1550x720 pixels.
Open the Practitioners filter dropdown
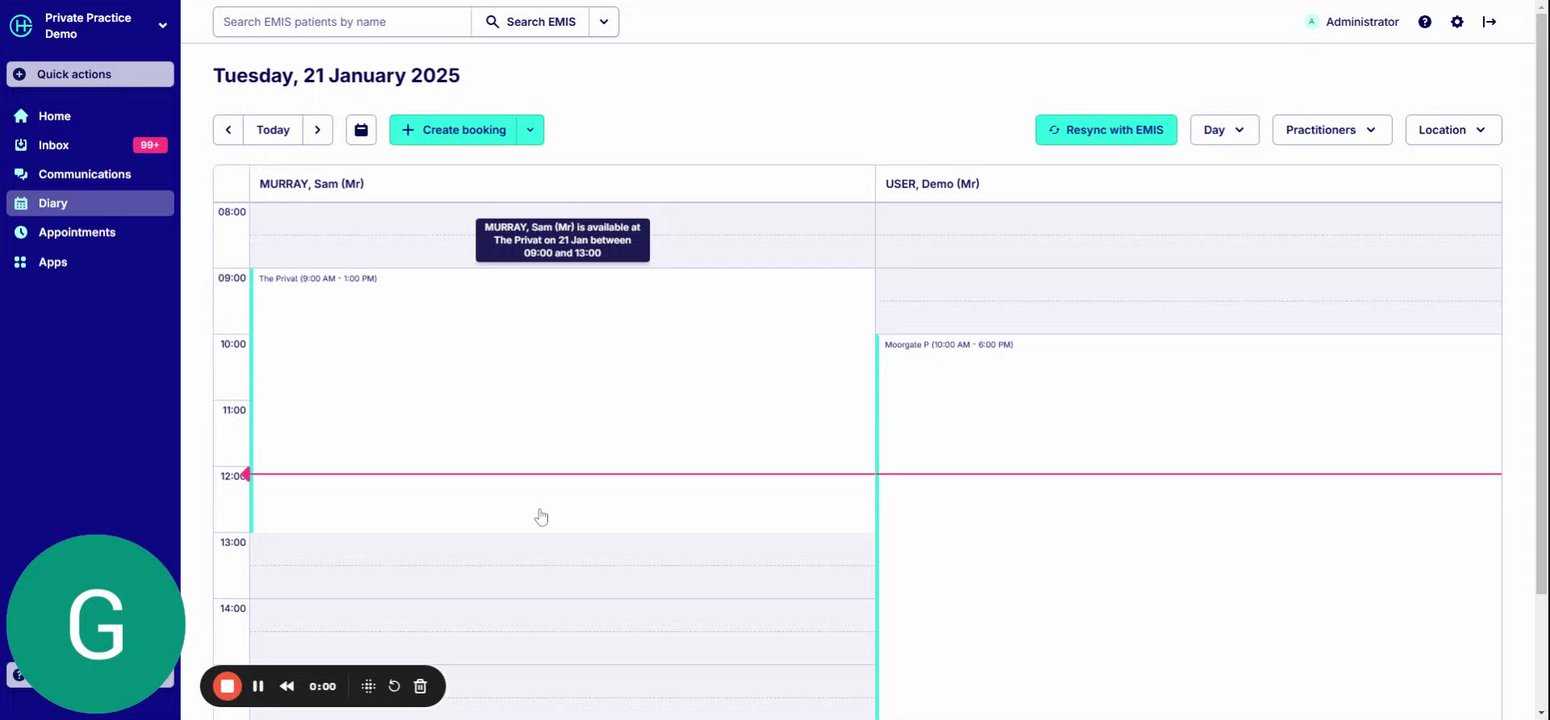[x=1332, y=130]
